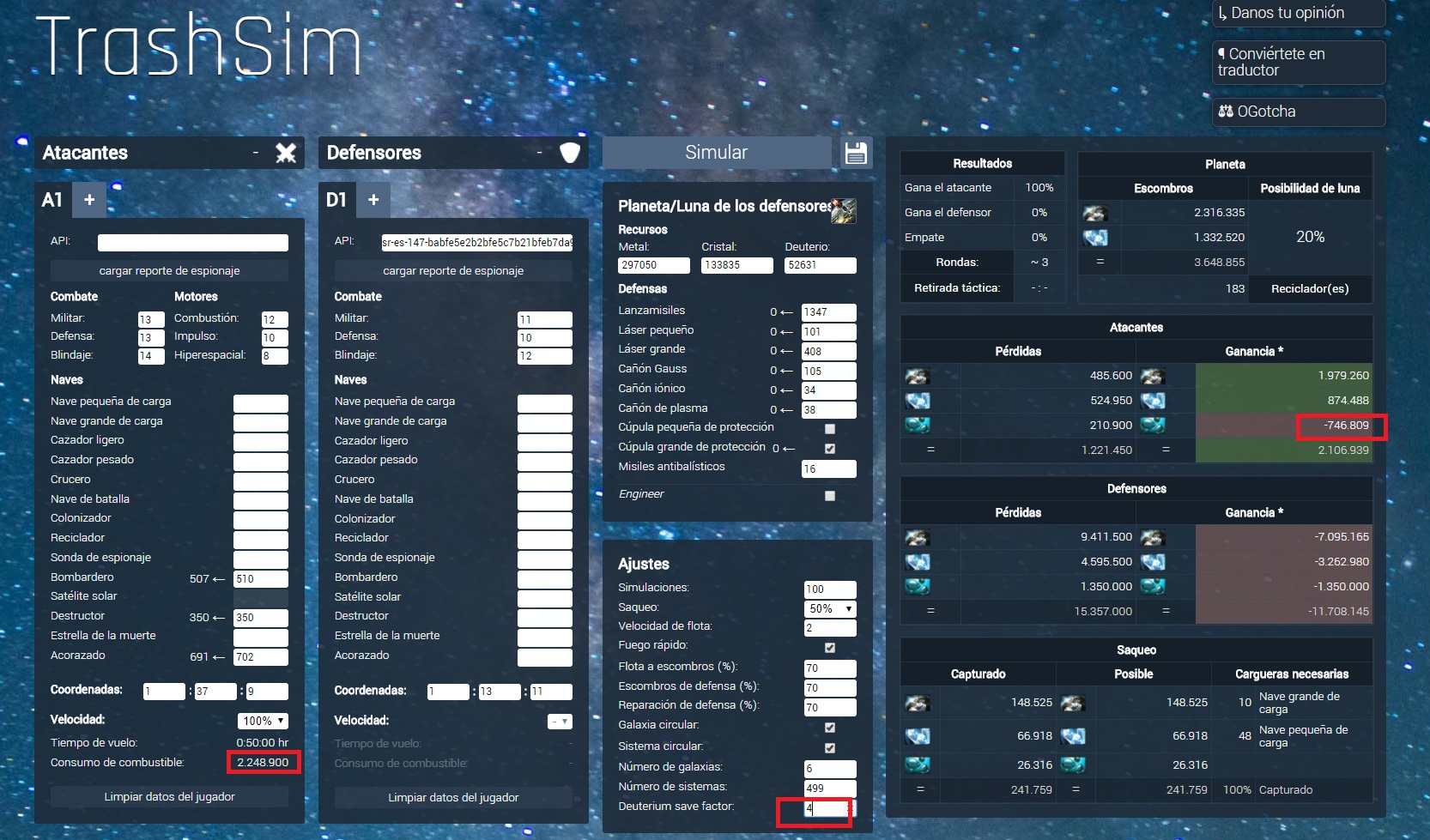Screen dimensions: 1430x840
Task: Click crystal icon in Defensores Ganancia
Action: (1153, 562)
